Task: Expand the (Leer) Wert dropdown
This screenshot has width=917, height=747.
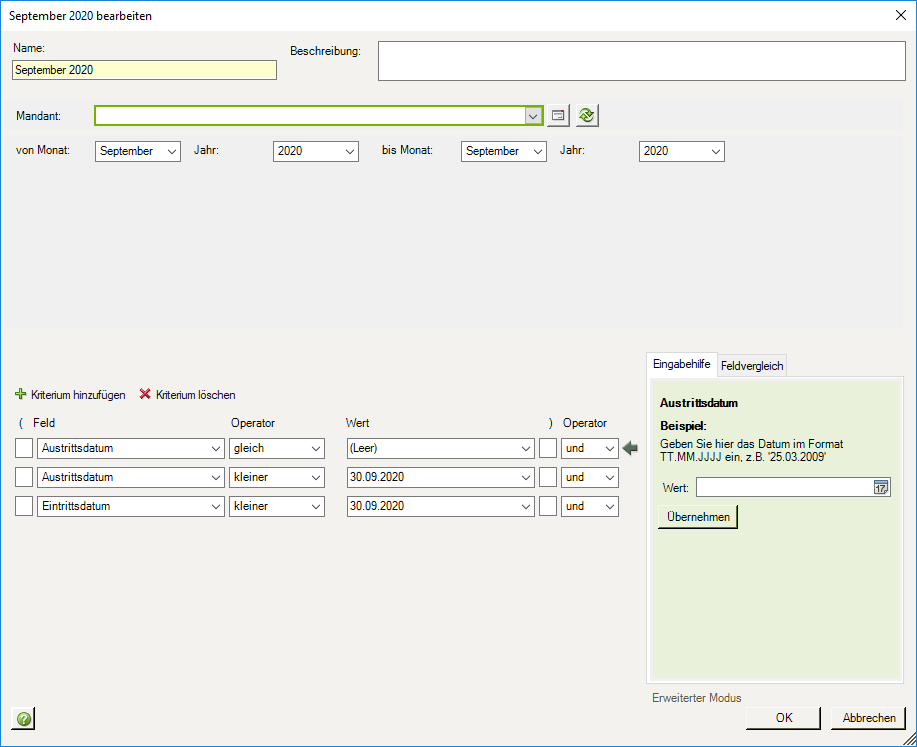Action: click(526, 449)
